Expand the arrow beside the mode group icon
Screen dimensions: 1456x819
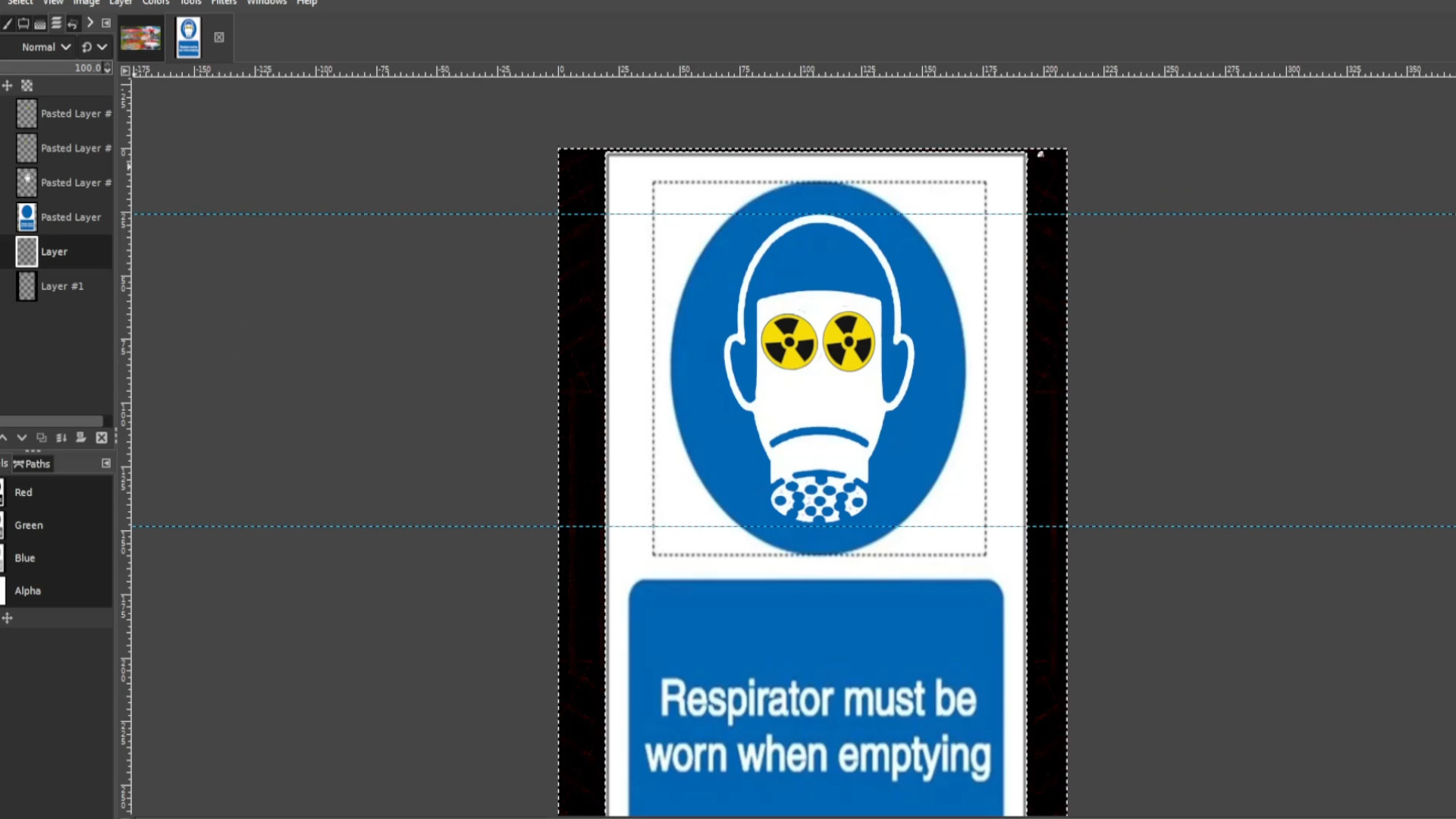click(102, 47)
